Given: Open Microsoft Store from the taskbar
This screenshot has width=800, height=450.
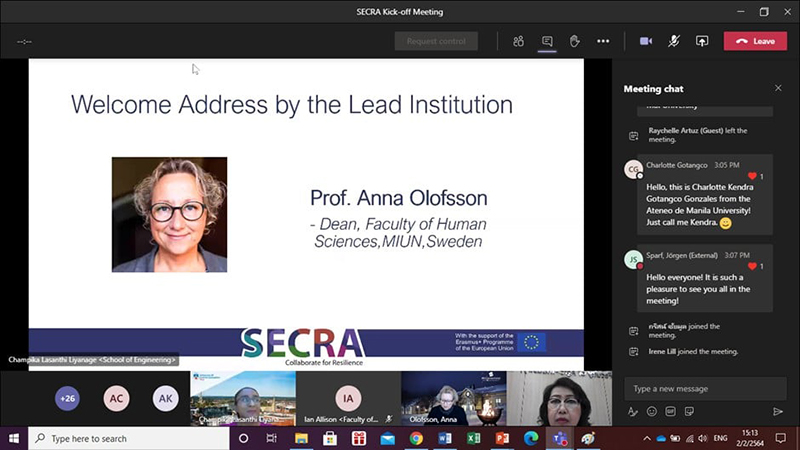Looking at the screenshot, I should pyautogui.click(x=330, y=438).
